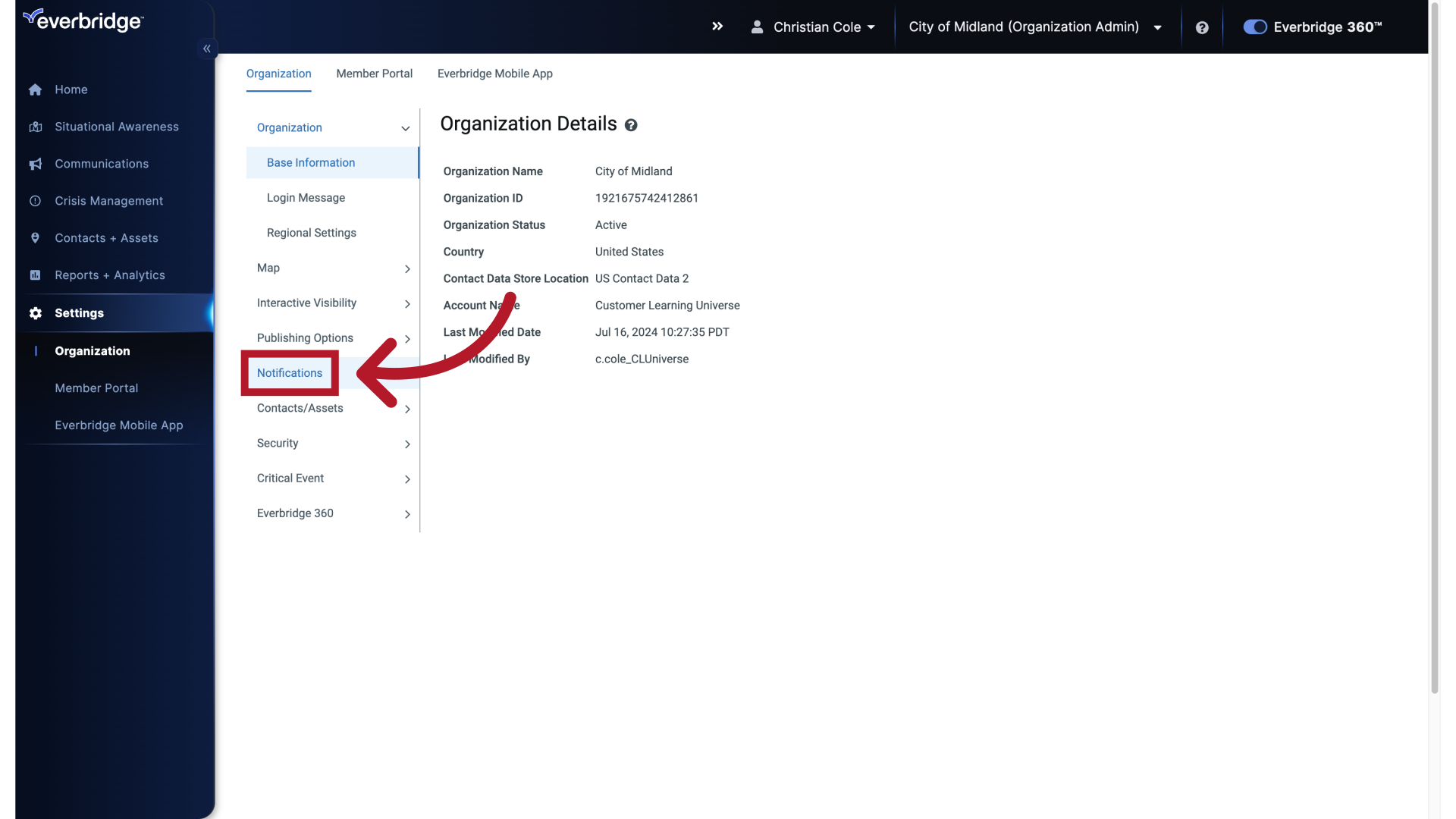Image resolution: width=1456 pixels, height=819 pixels.
Task: Open Contacts + Assets from the sidebar
Action: tap(106, 238)
